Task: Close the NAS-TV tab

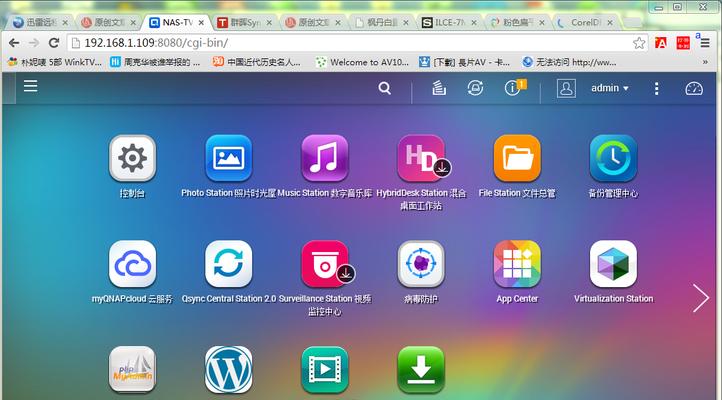Action: click(x=201, y=23)
